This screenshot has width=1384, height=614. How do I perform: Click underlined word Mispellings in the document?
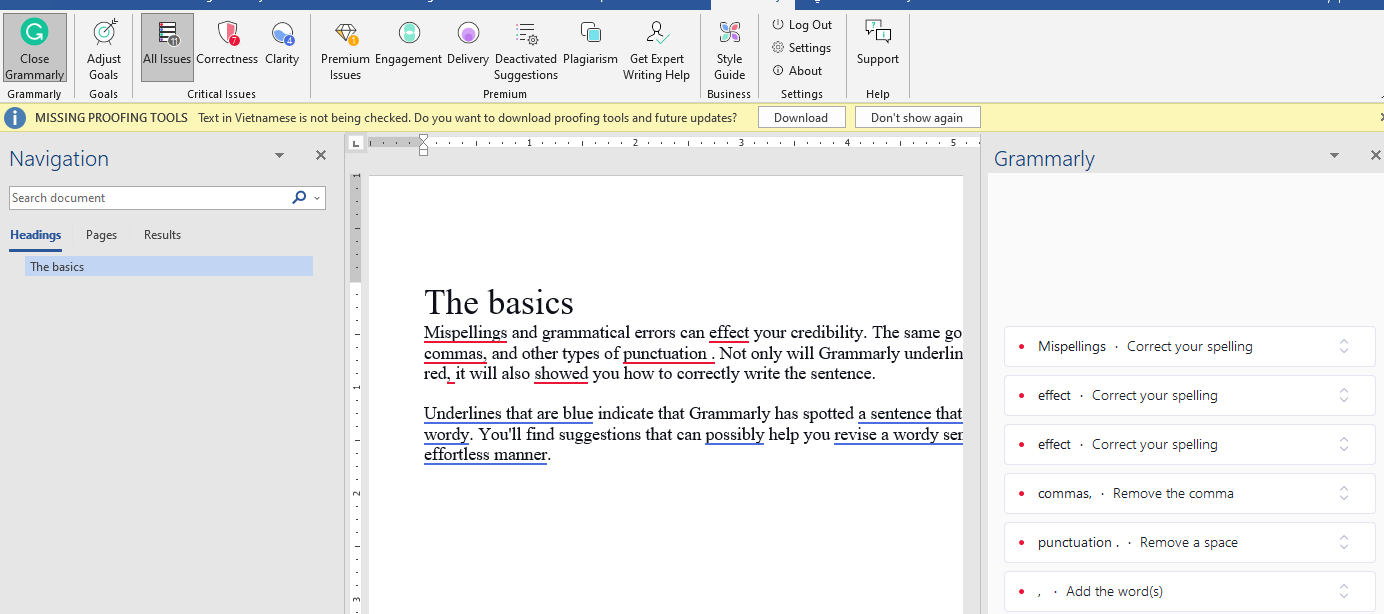click(x=465, y=333)
